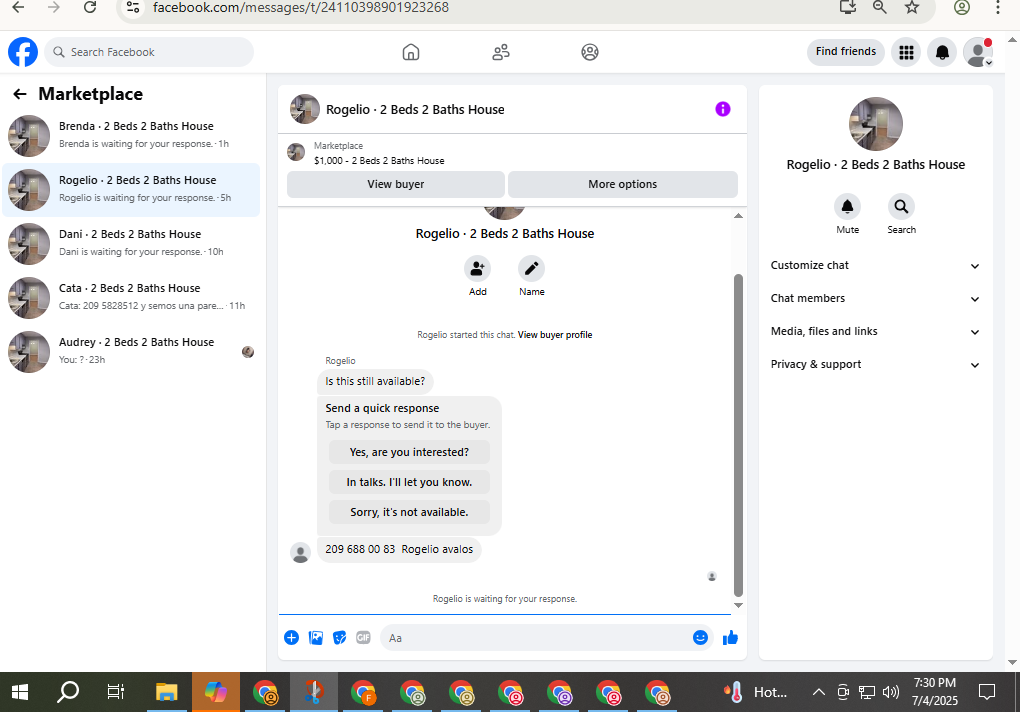The width and height of the screenshot is (1020, 712).
Task: Open Windows taskbar search
Action: [68, 692]
